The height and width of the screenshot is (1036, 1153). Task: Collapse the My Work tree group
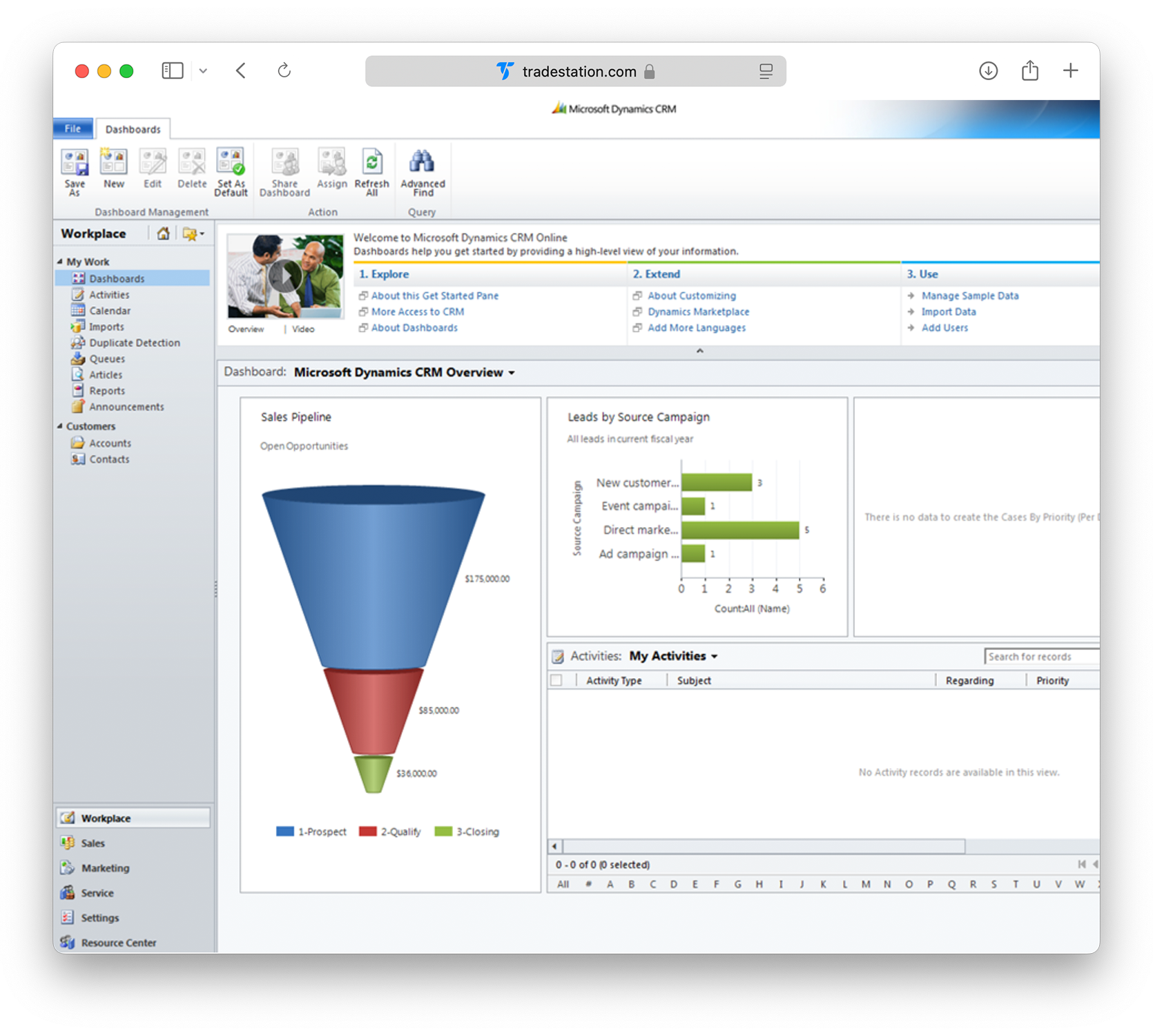click(x=60, y=262)
